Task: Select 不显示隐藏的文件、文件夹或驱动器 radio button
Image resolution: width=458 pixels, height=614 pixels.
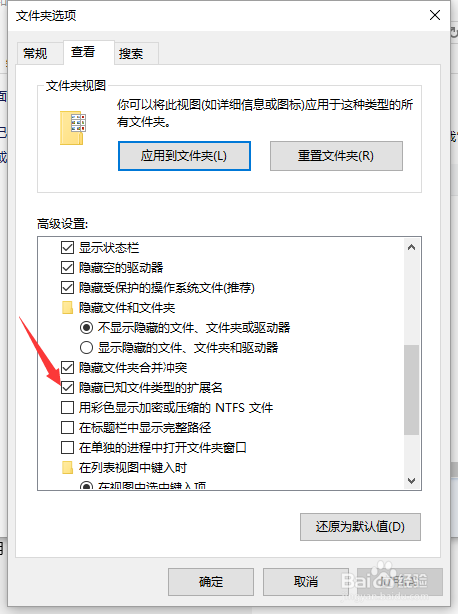Action: tap(86, 327)
